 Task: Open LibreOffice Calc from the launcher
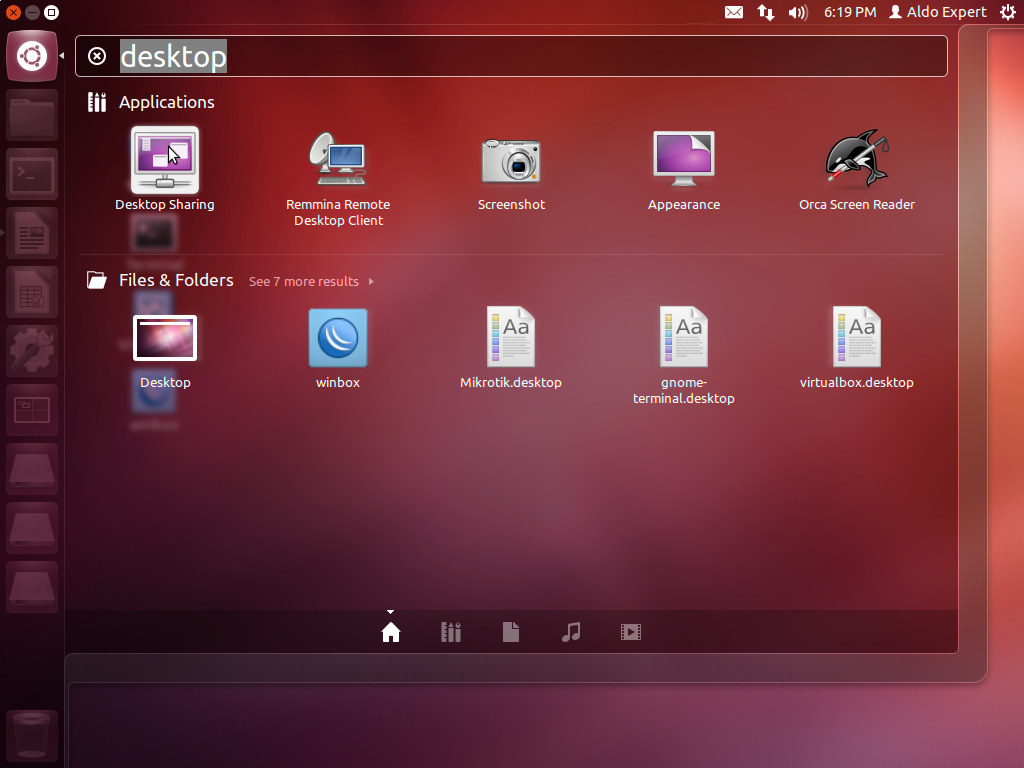point(32,293)
